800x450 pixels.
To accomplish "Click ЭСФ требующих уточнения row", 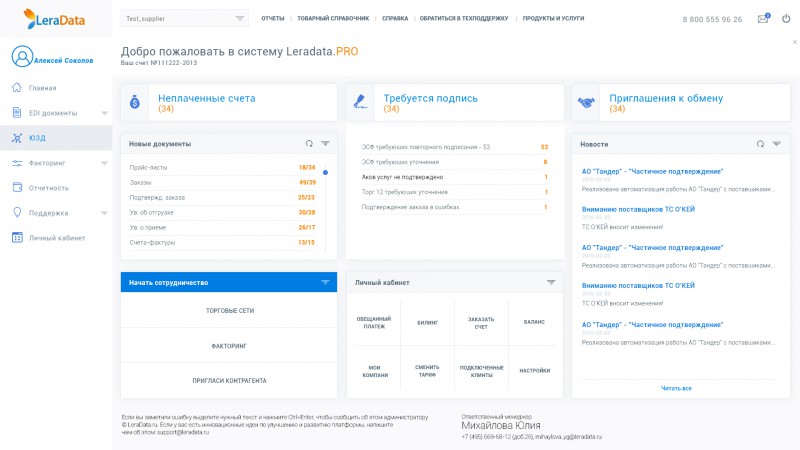I will pos(455,162).
